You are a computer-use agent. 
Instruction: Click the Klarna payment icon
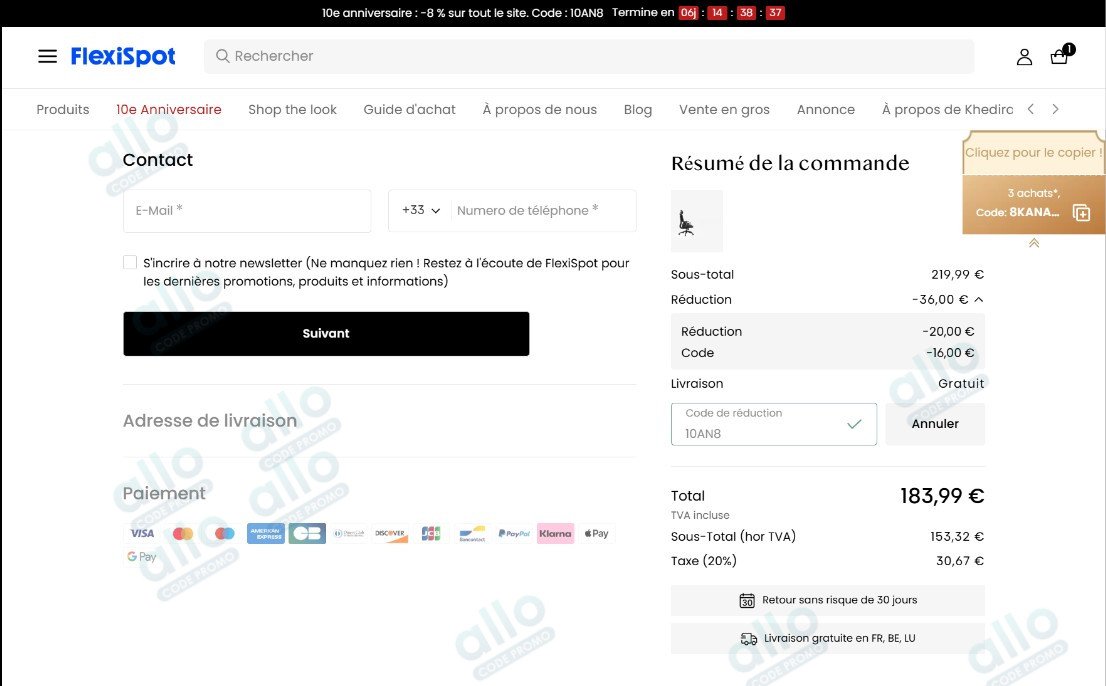click(x=555, y=534)
